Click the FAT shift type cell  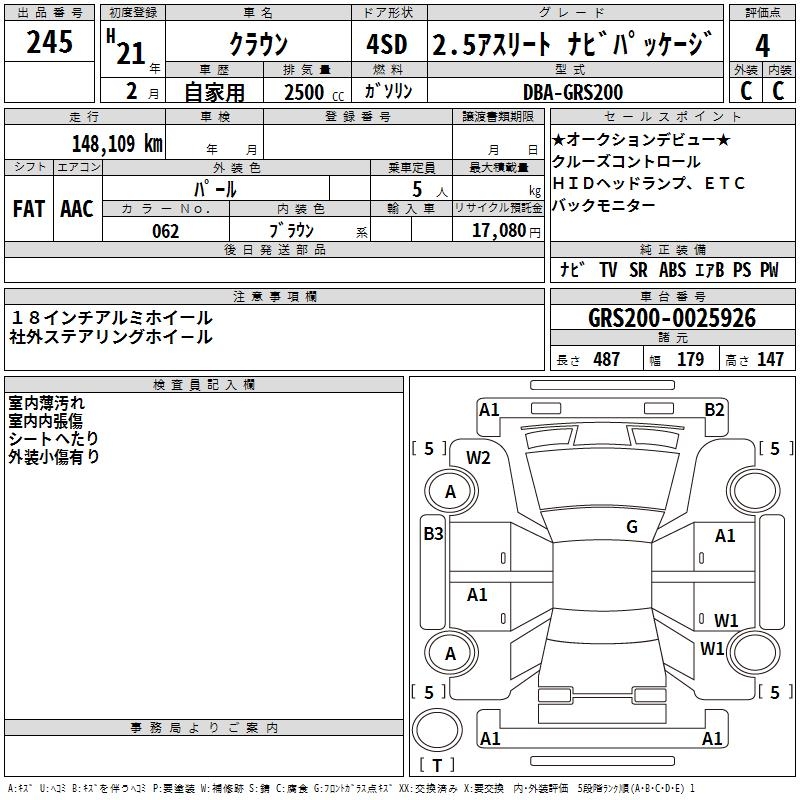tap(28, 208)
